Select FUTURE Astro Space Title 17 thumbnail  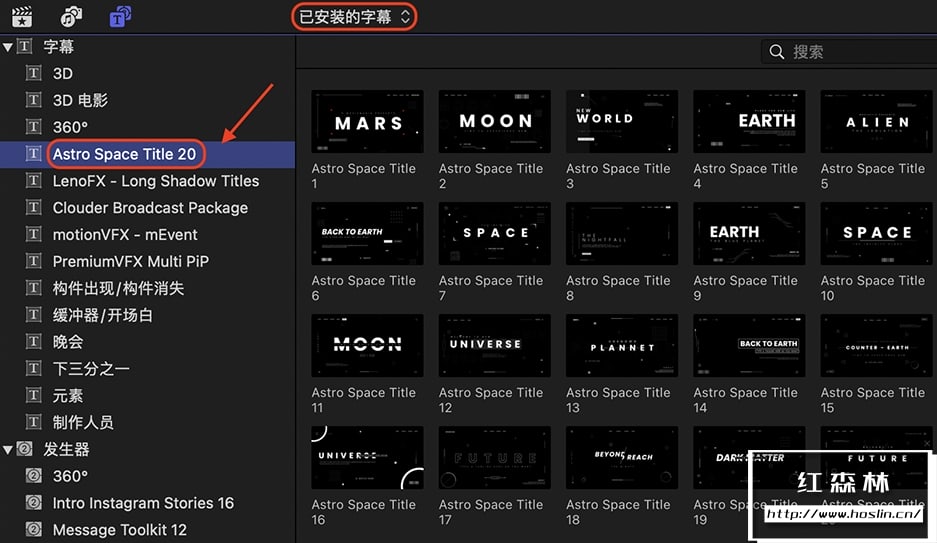[495, 458]
